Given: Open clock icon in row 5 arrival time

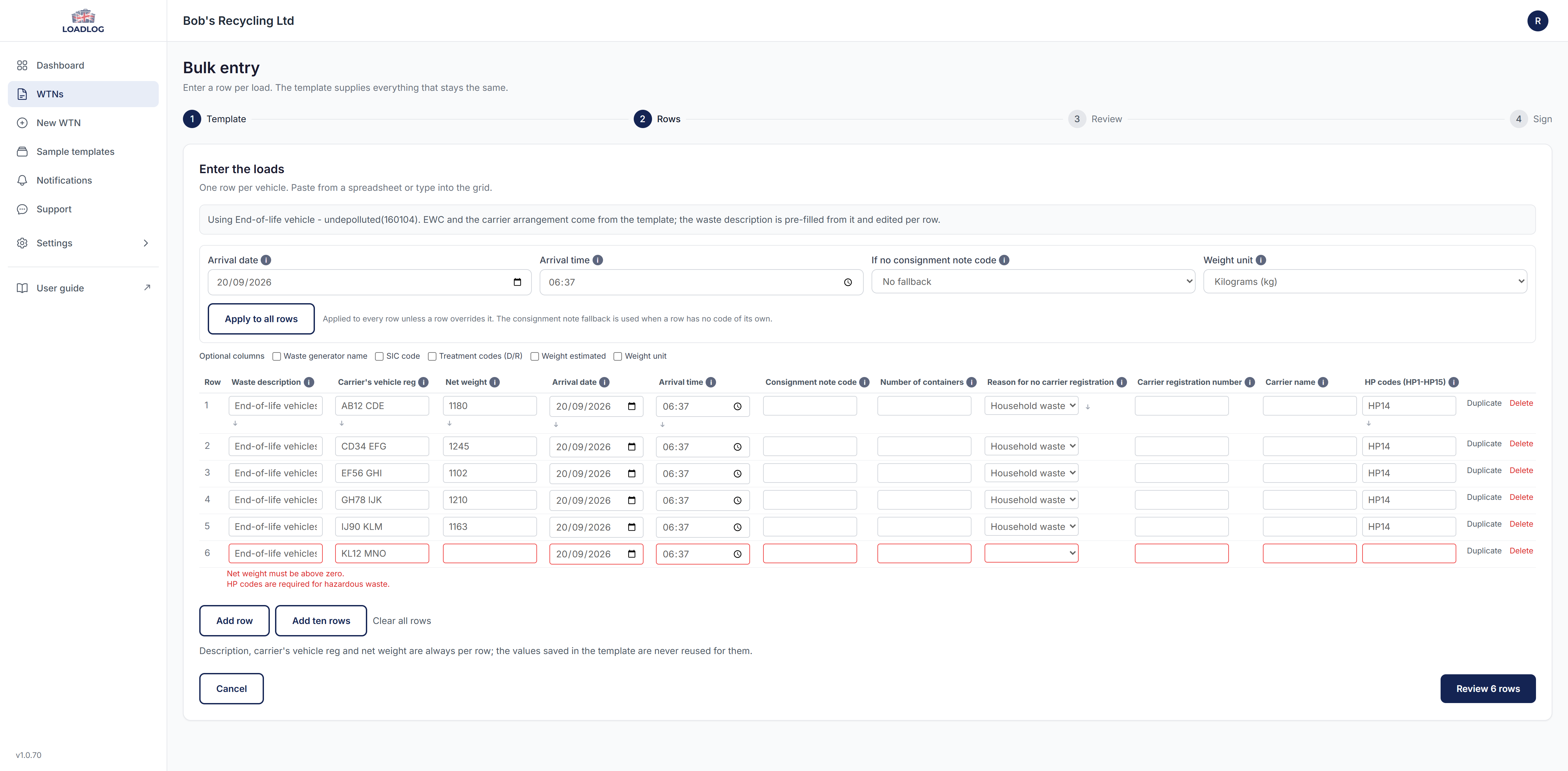Looking at the screenshot, I should pyautogui.click(x=738, y=527).
